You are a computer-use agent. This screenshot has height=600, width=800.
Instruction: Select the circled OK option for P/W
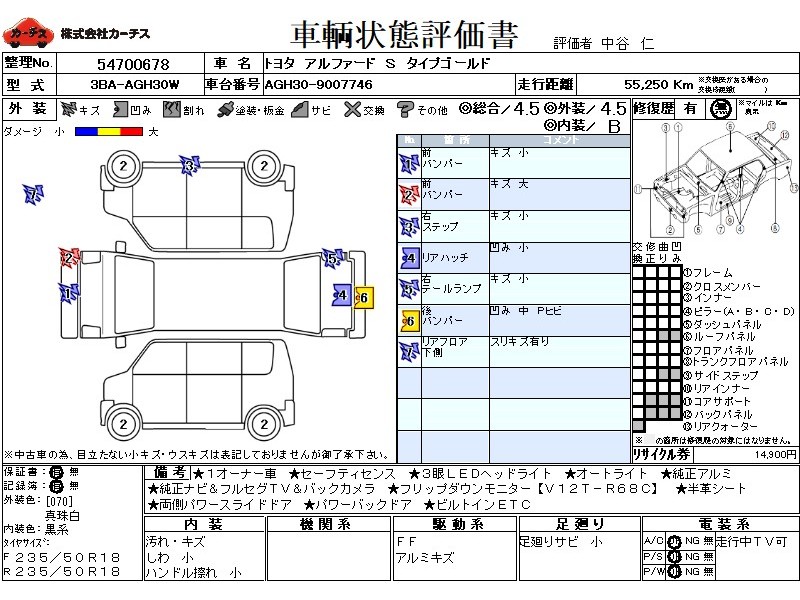click(x=674, y=572)
